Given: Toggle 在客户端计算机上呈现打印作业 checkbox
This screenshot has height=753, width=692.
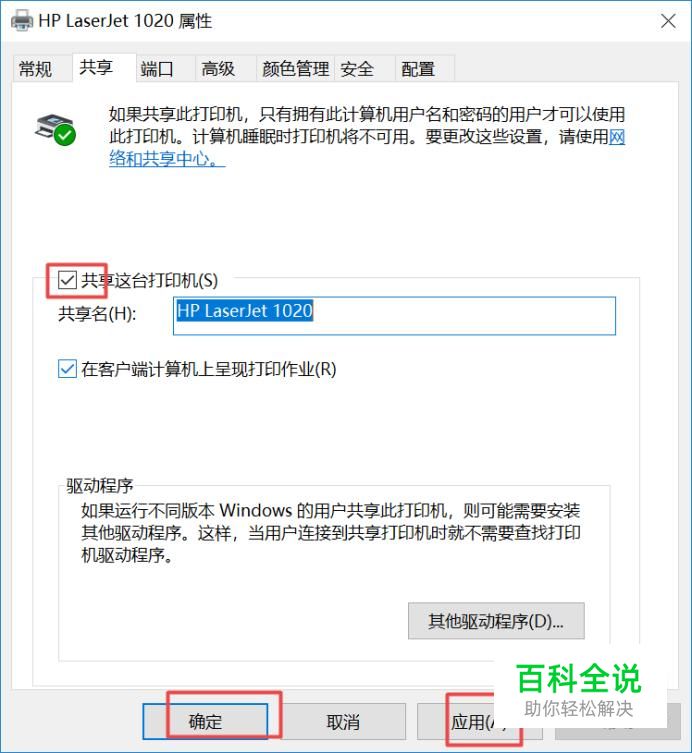Looking at the screenshot, I should tap(67, 369).
